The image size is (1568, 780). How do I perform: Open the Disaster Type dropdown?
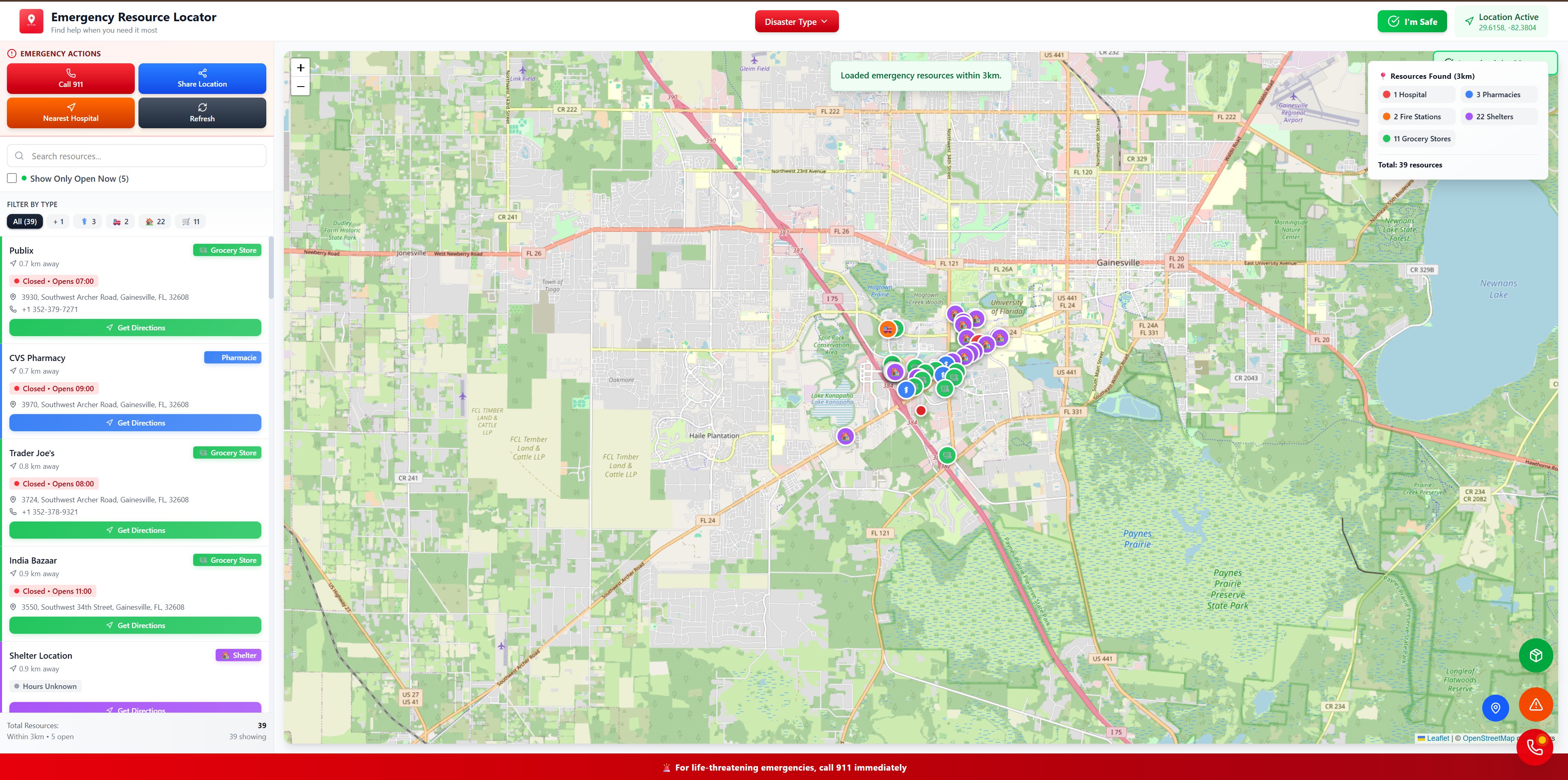pyautogui.click(x=796, y=22)
